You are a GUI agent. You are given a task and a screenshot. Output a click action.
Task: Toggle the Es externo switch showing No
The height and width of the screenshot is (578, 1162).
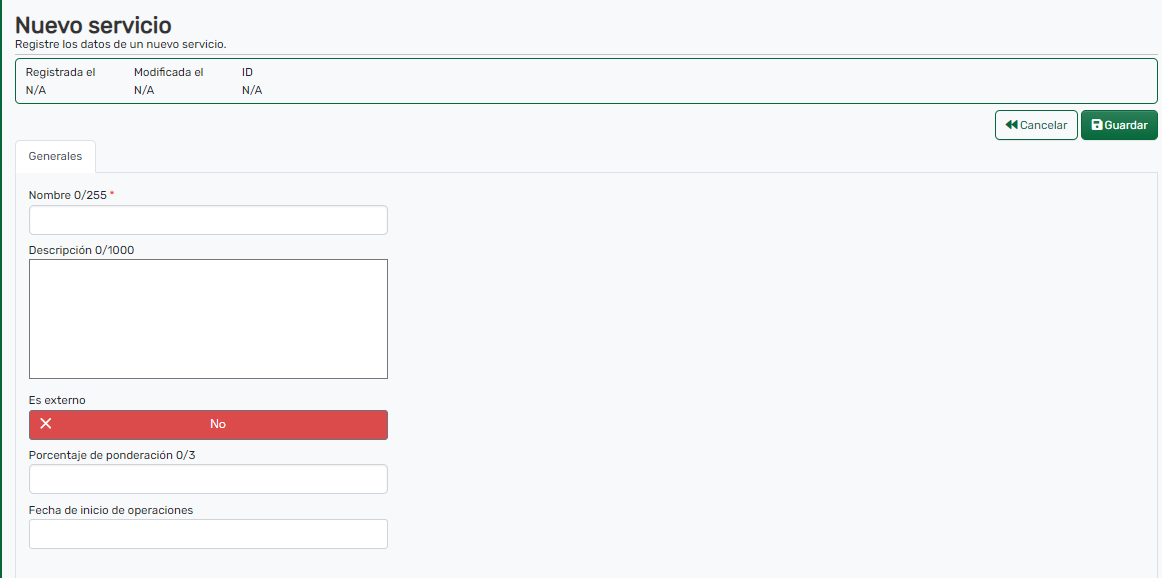point(208,424)
